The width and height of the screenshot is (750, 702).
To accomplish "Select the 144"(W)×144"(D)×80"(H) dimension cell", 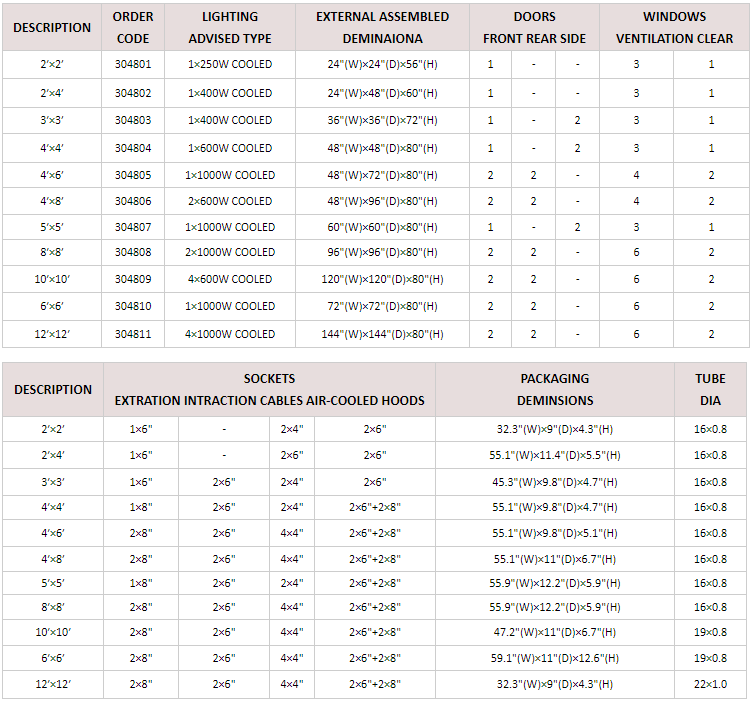I will click(x=382, y=334).
